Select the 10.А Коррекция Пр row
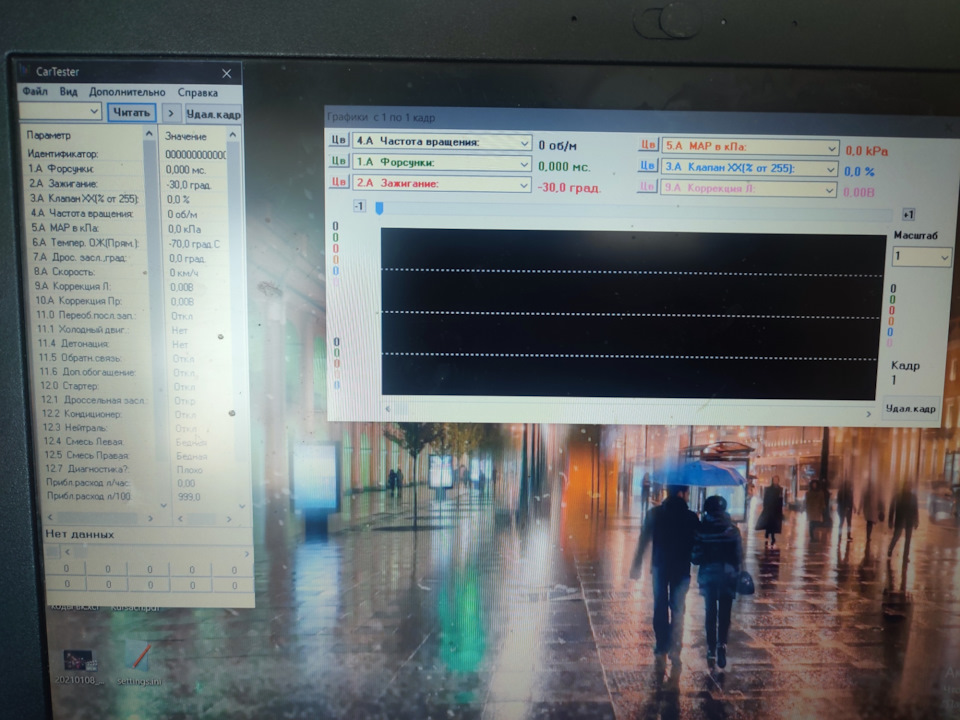This screenshot has width=960, height=720. click(x=78, y=301)
